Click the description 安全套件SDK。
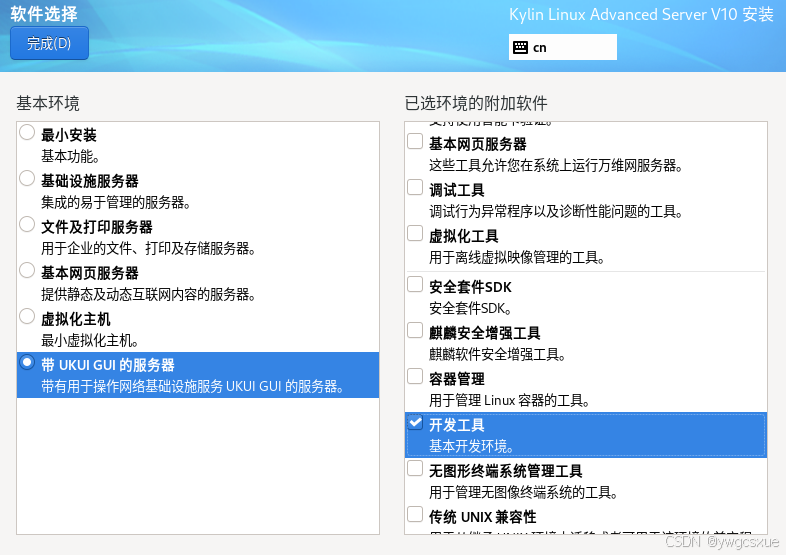 coord(470,308)
